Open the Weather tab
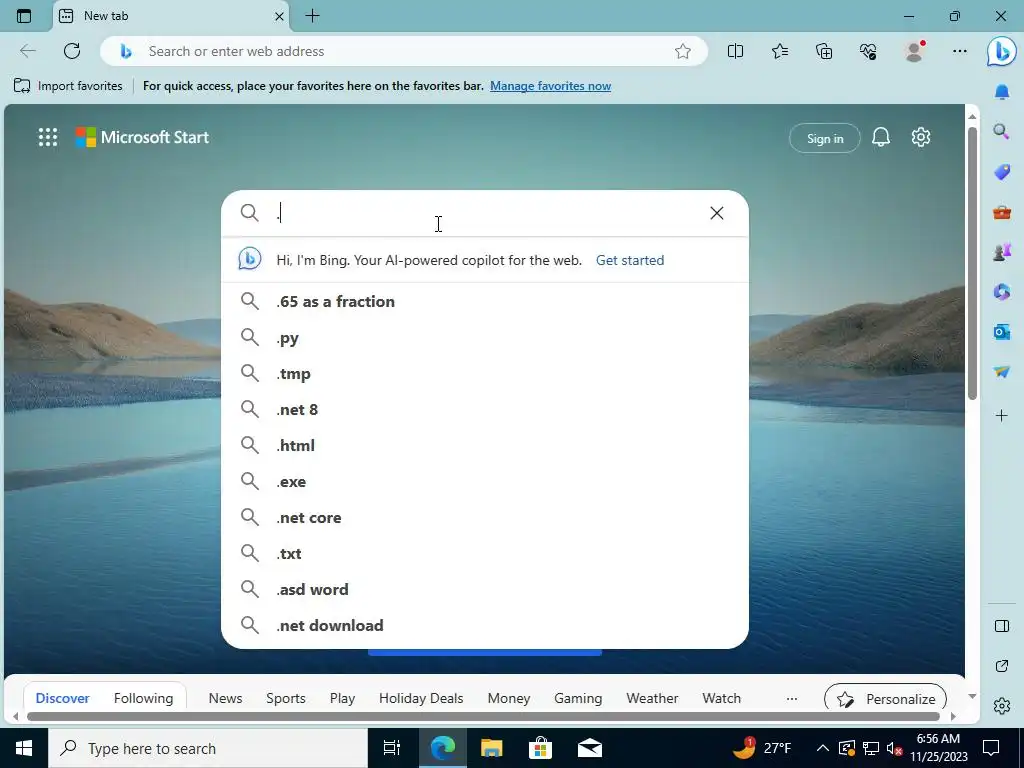 [x=652, y=698]
